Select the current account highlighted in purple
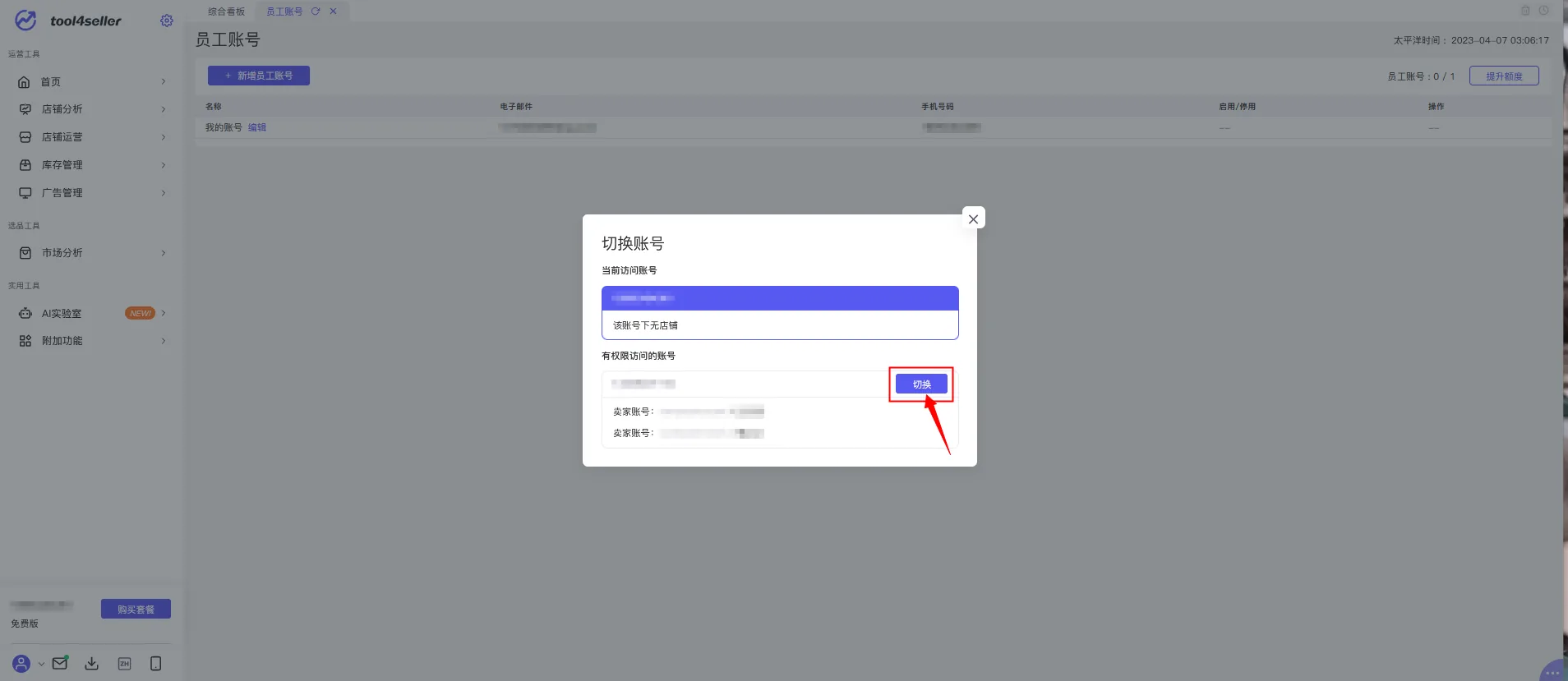This screenshot has width=1568, height=681. point(780,298)
